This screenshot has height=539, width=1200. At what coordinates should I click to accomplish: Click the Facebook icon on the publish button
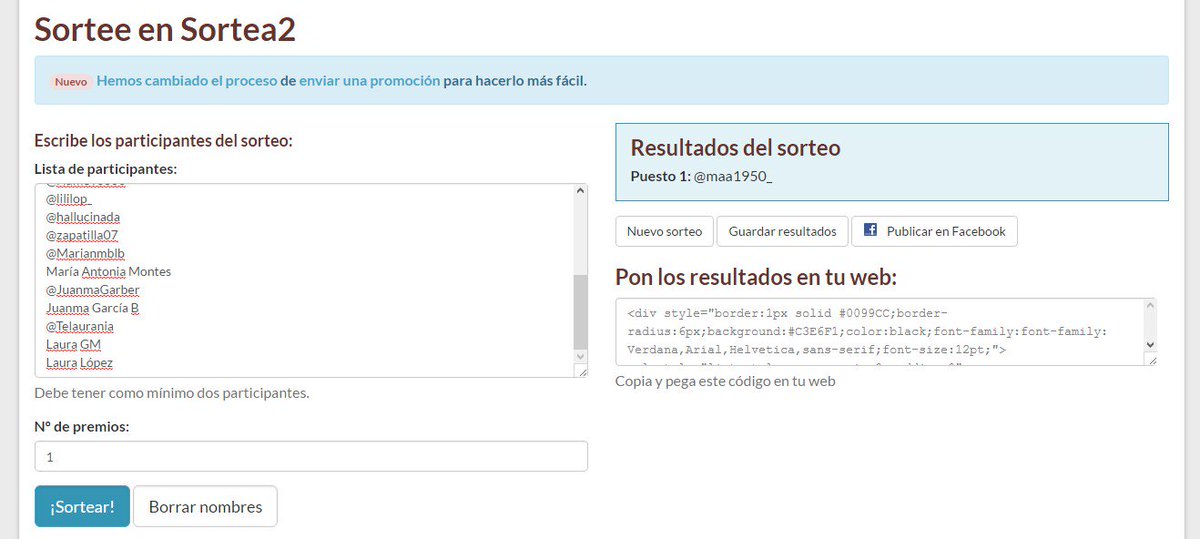tap(870, 230)
